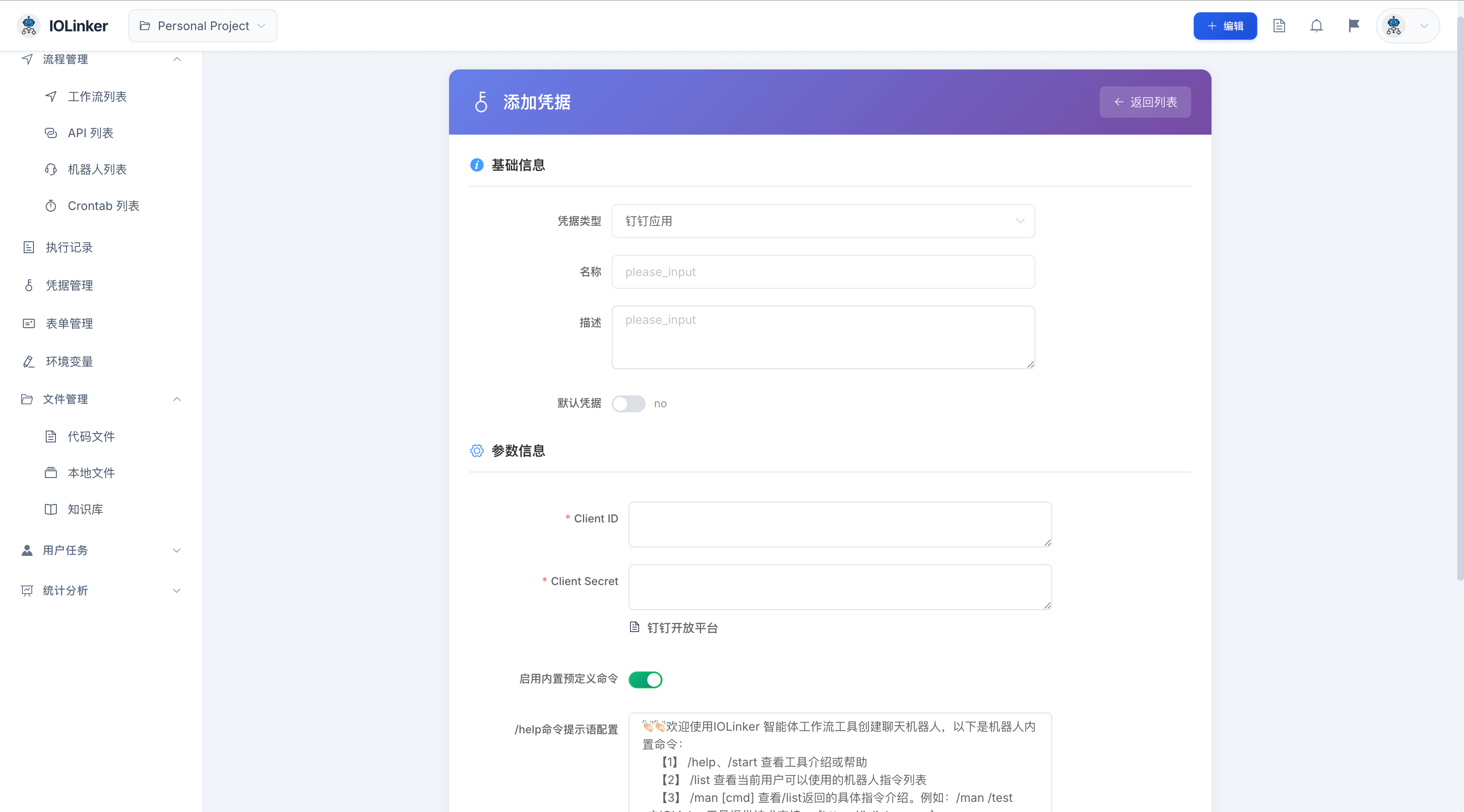Click the robot user avatar

(x=1394, y=26)
